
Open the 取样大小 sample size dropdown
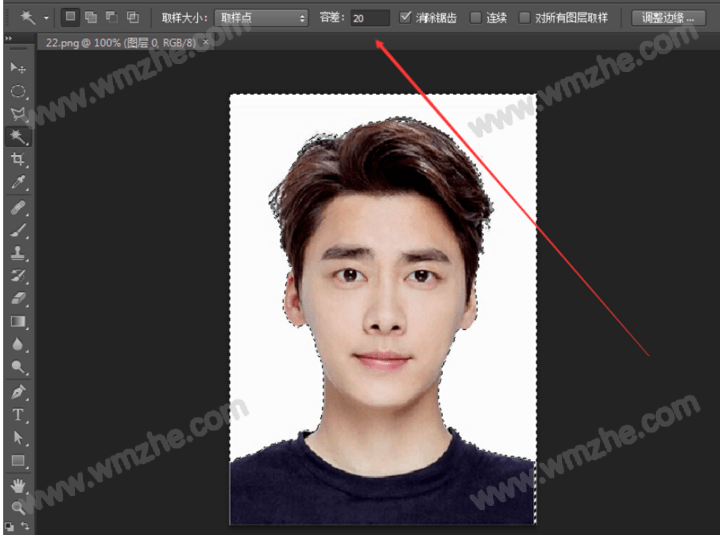[262, 18]
